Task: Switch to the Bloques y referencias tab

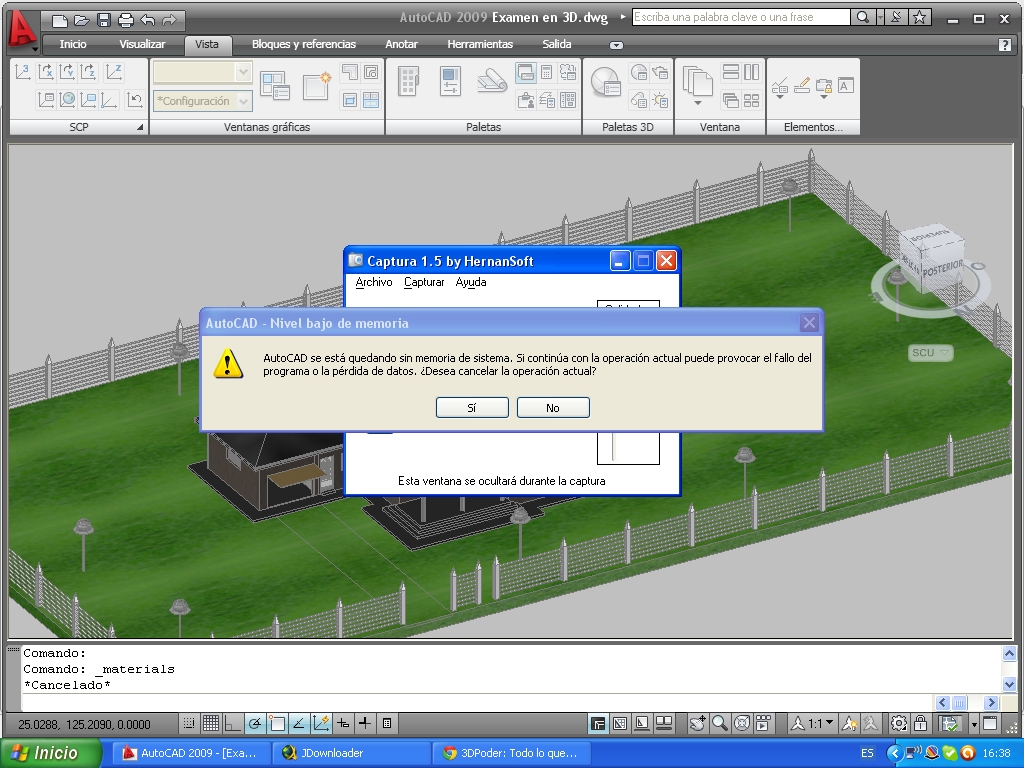Action: coord(304,44)
